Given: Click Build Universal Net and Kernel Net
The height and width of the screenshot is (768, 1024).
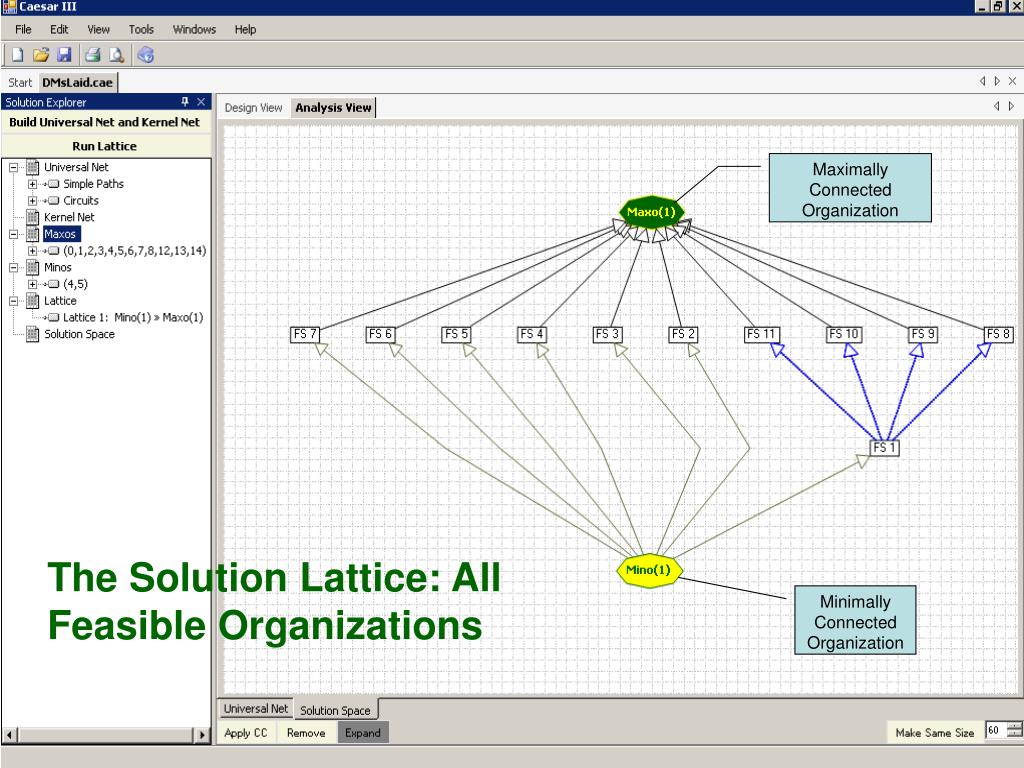Looking at the screenshot, I should tap(104, 122).
